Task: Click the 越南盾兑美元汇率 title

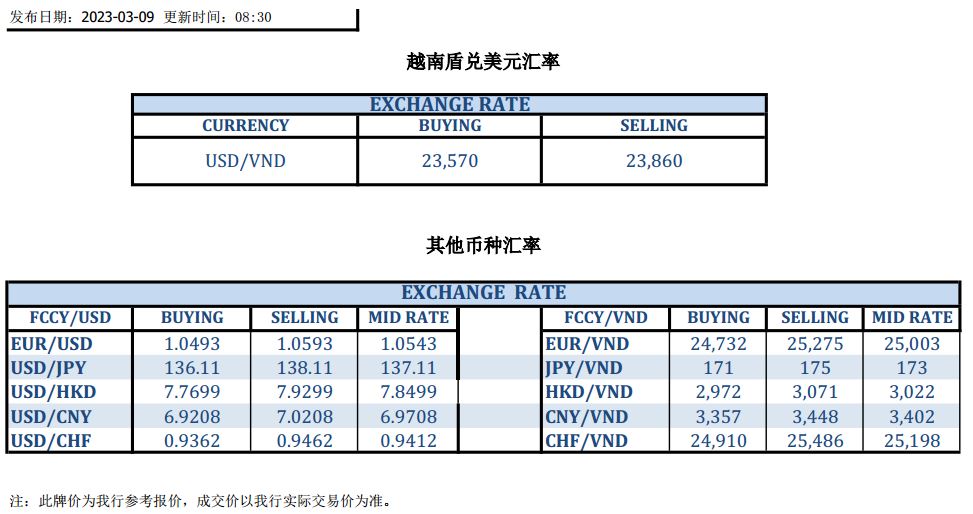Action: pos(483,61)
